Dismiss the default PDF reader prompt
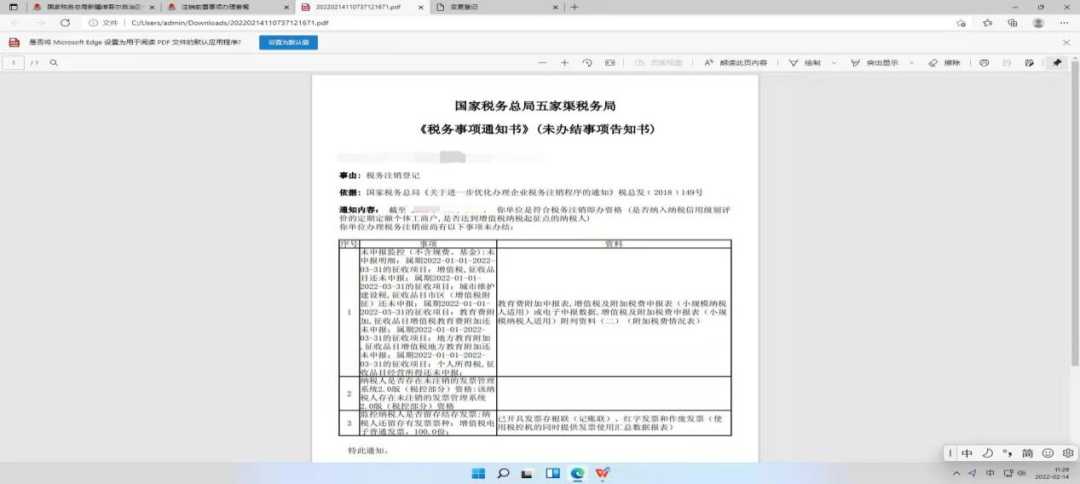 click(x=1066, y=42)
